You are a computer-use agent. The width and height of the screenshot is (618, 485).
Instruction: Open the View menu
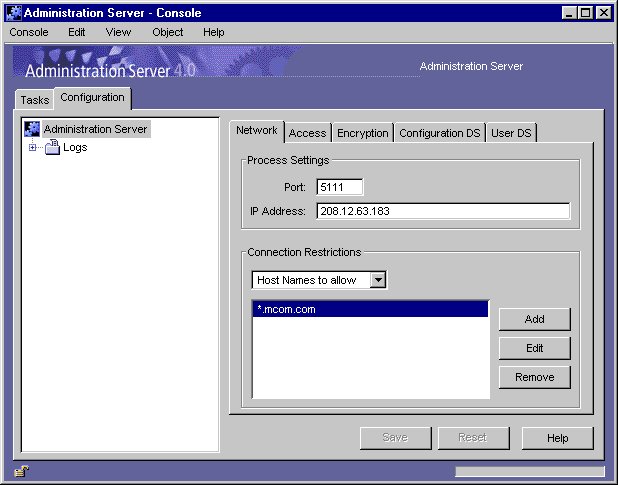118,32
